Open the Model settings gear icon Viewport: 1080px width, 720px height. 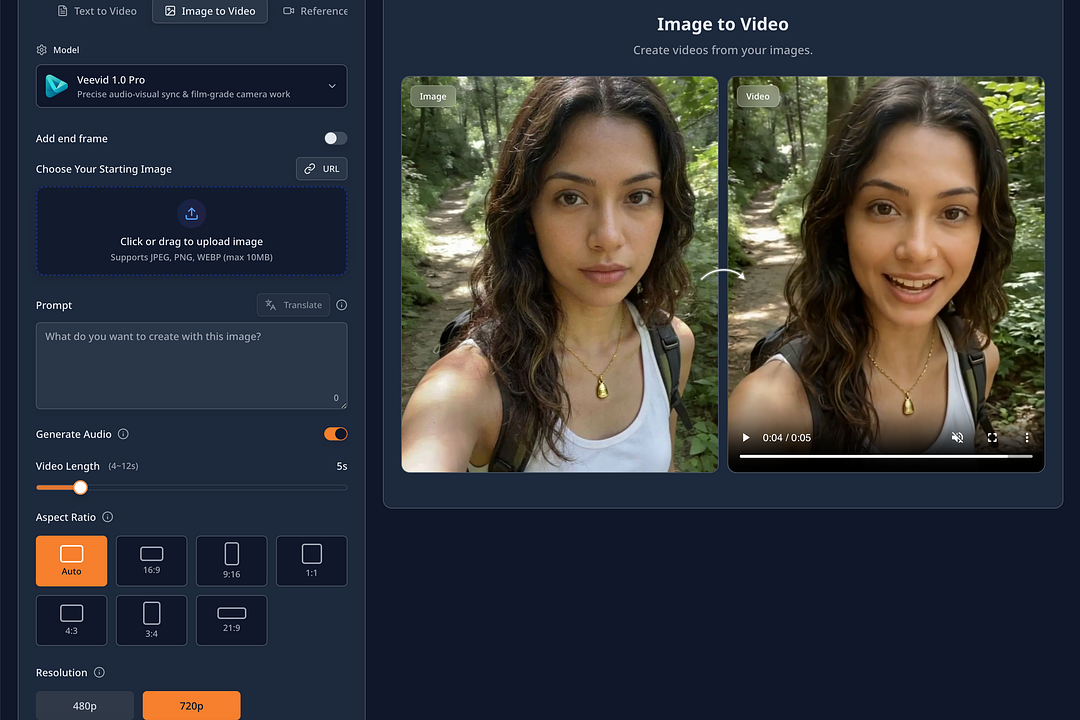pos(39,49)
